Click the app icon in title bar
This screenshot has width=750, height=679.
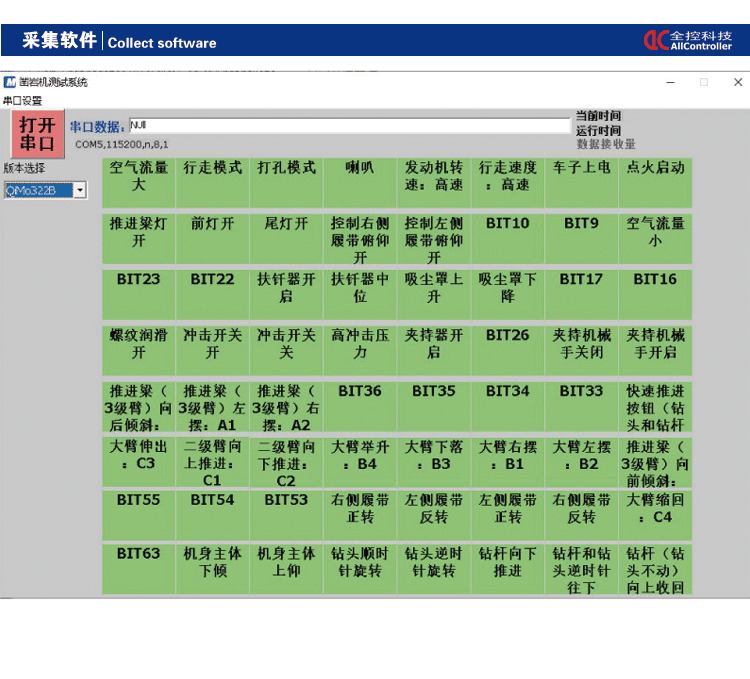point(10,82)
